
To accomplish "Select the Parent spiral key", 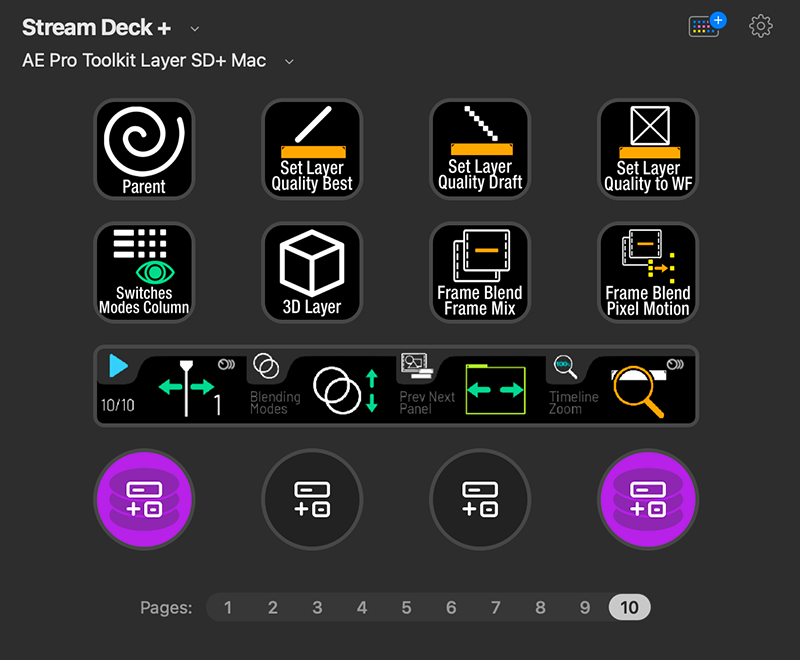I will tap(144, 149).
